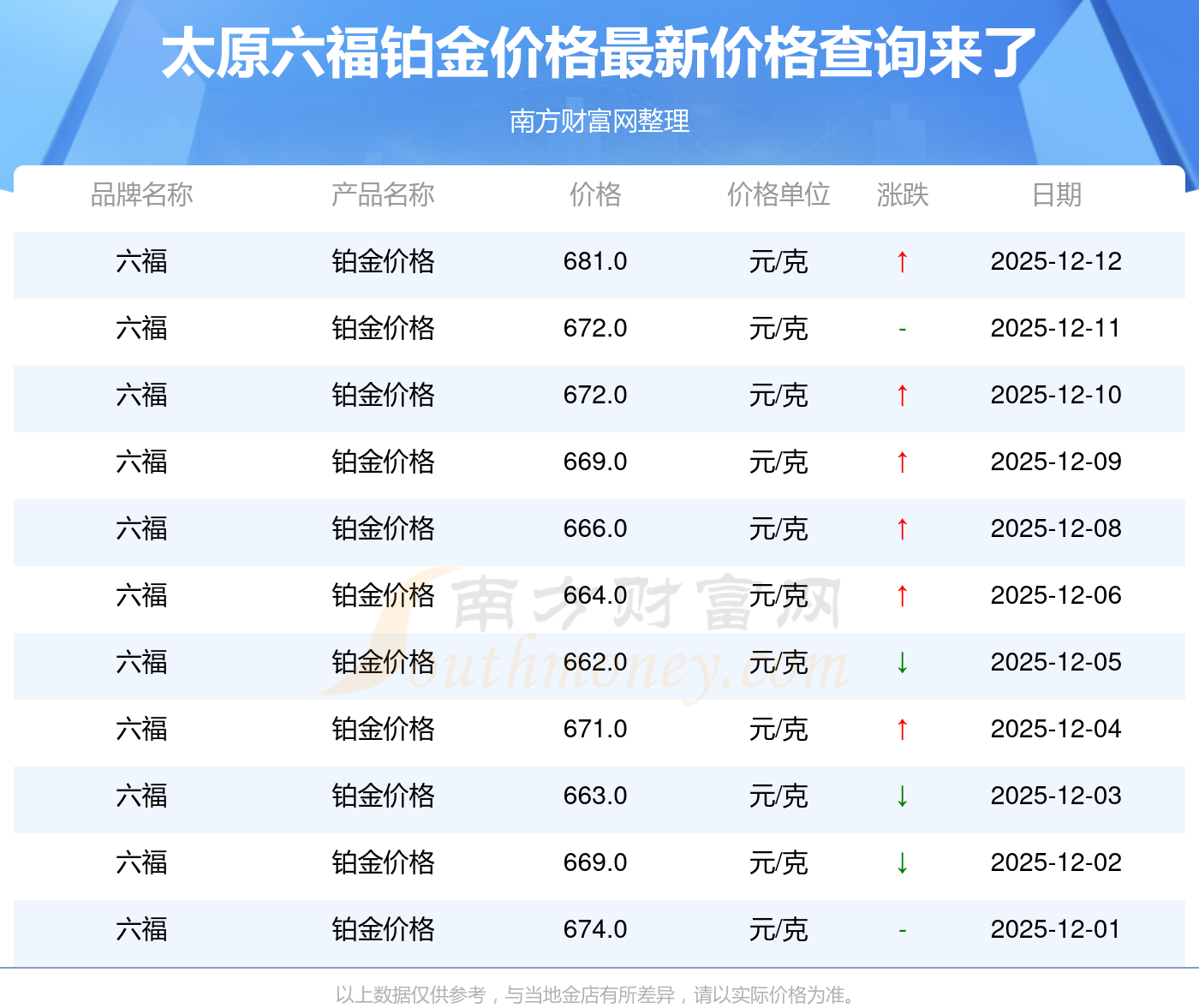
Task: Click the red up arrow for 2025-12-09
Action: tap(902, 462)
